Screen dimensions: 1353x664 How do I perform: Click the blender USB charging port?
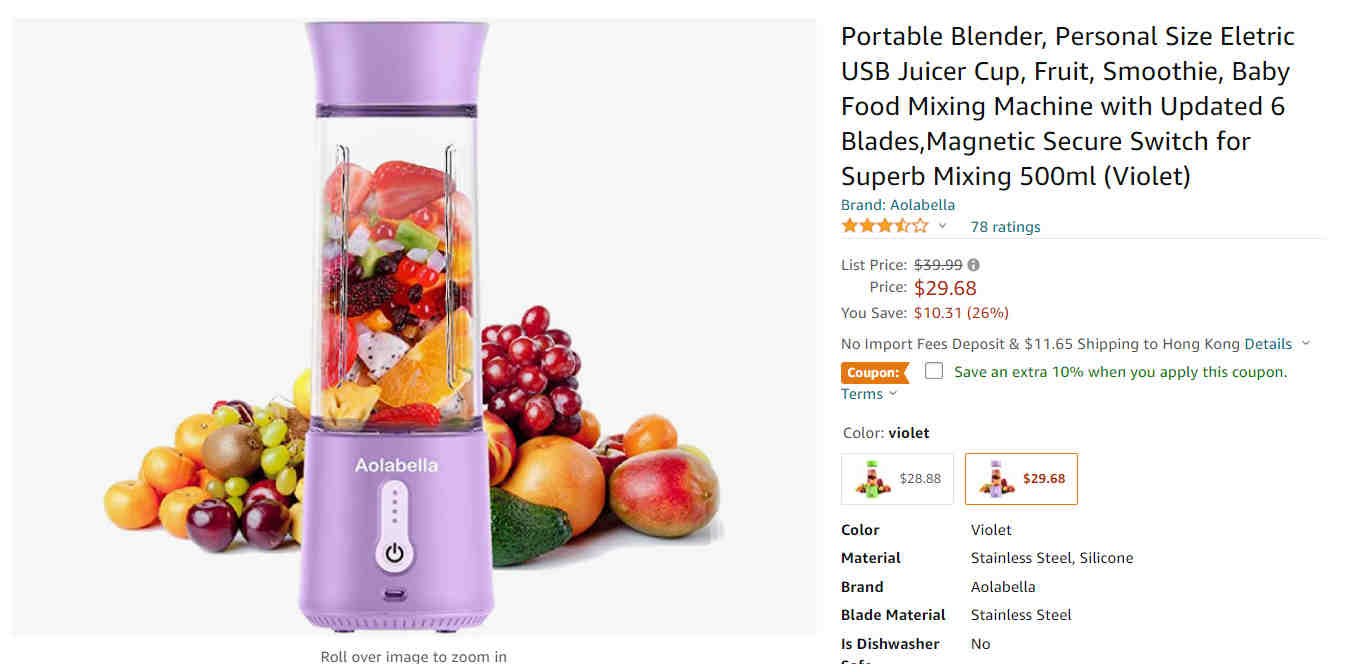coord(395,593)
